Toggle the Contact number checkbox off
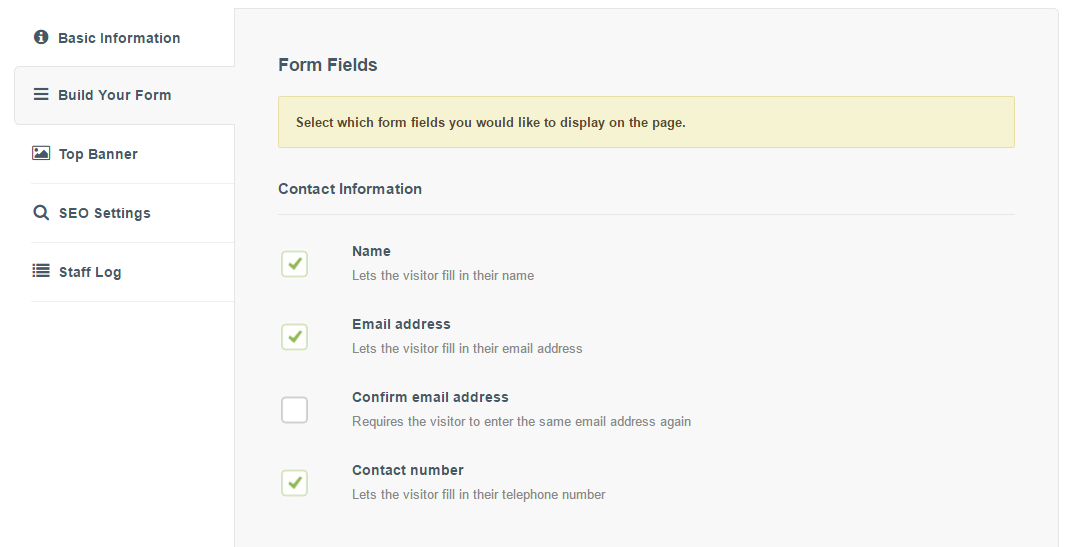1075x547 pixels. [x=294, y=483]
